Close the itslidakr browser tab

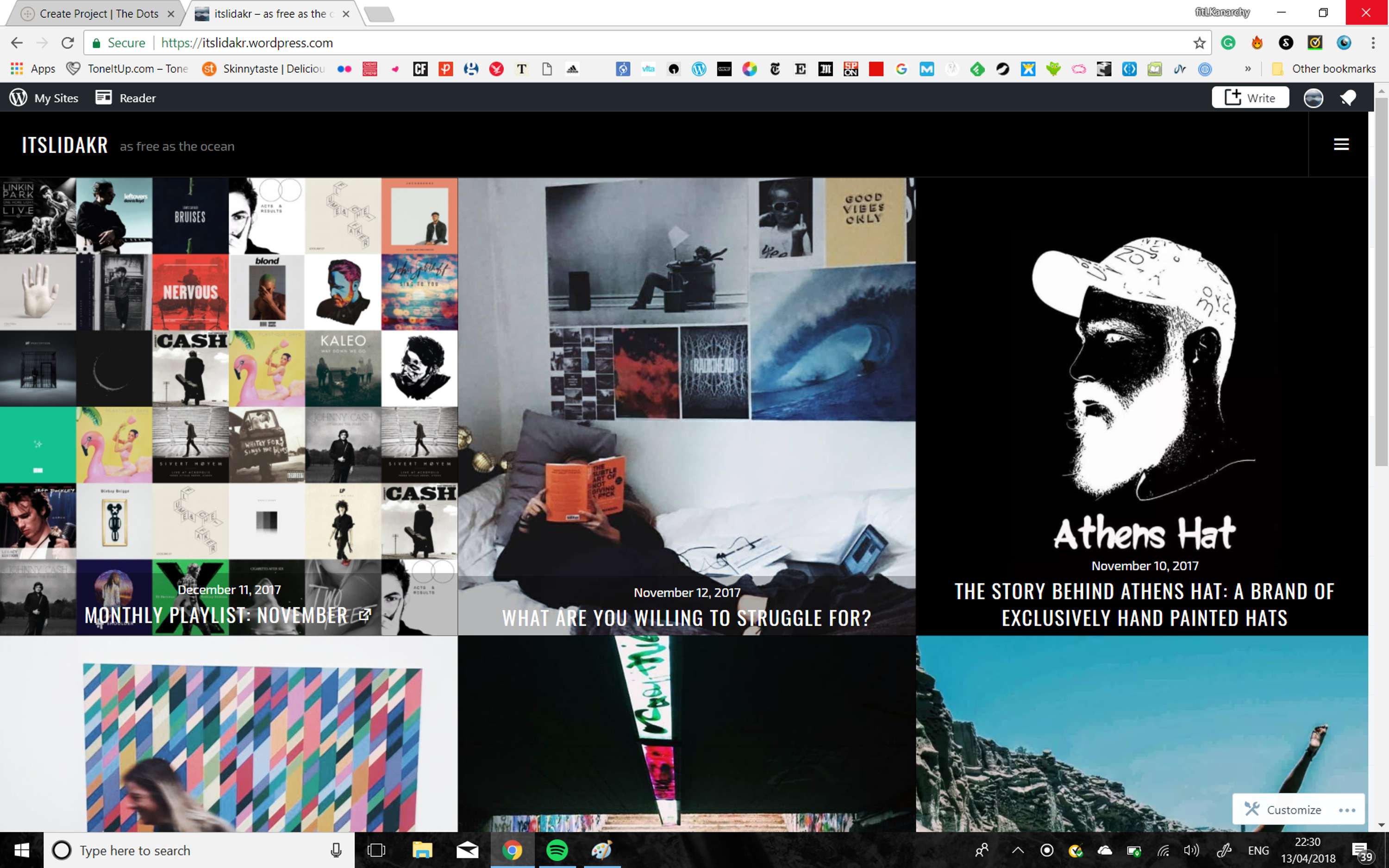pos(345,14)
